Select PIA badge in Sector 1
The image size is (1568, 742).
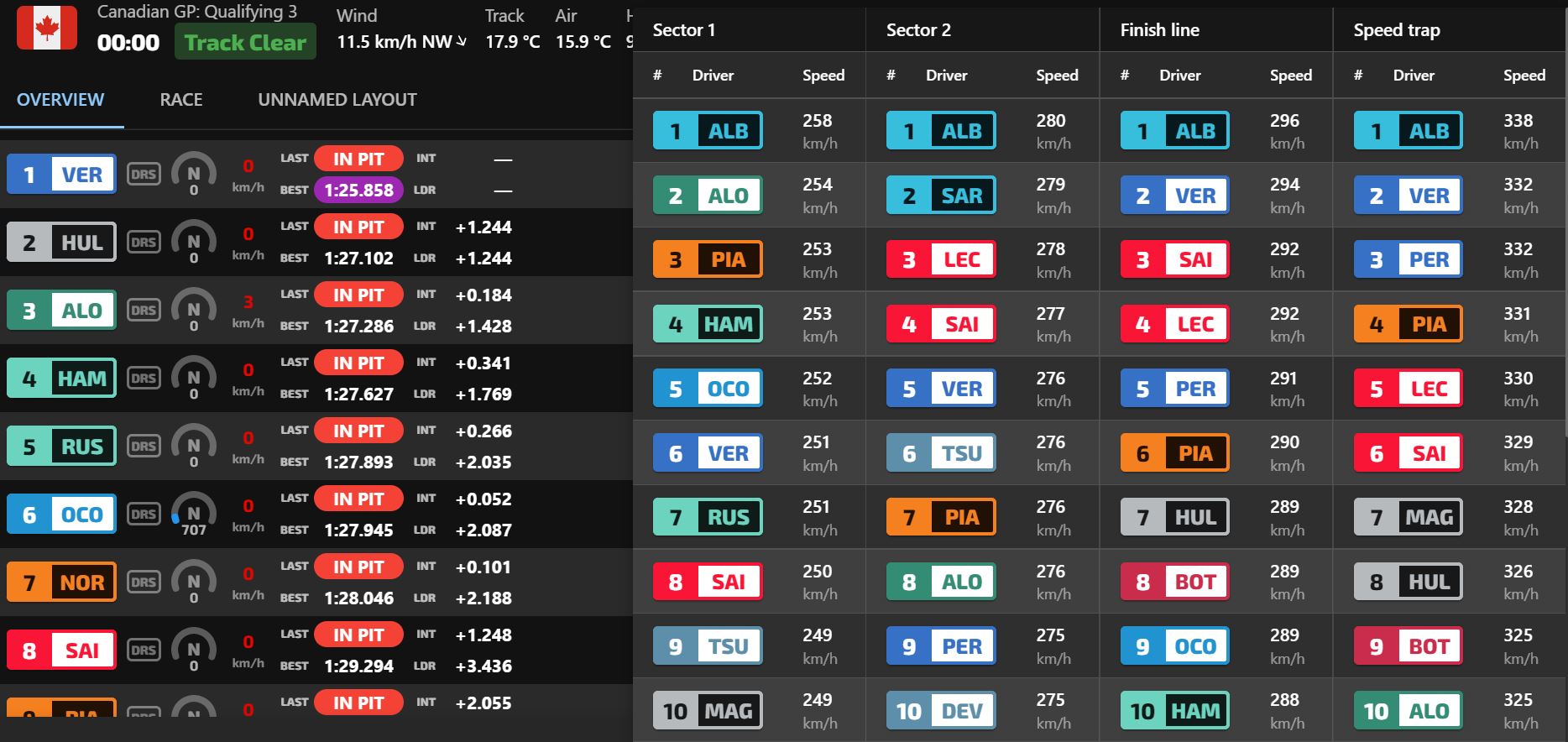[708, 259]
